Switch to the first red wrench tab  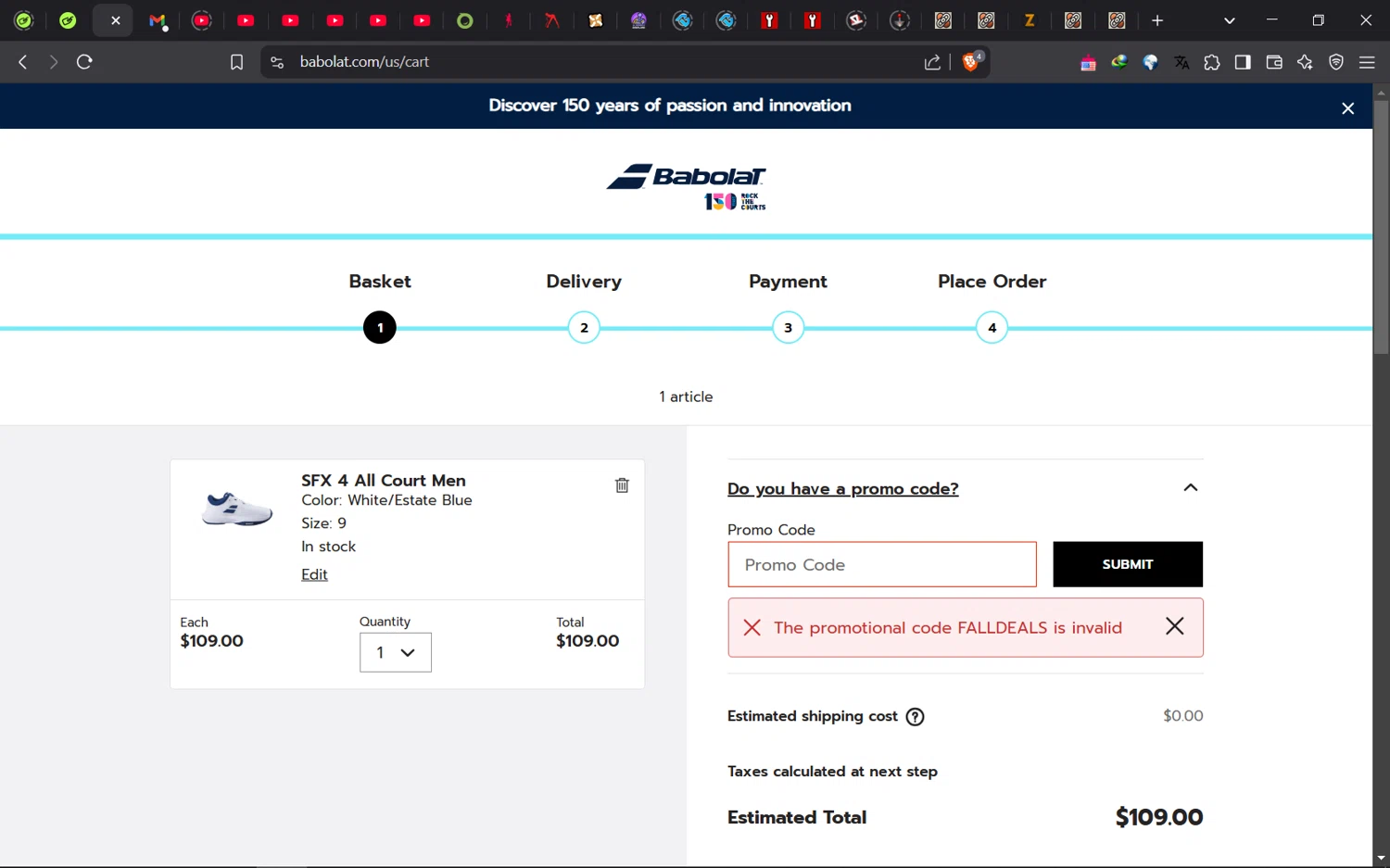(769, 20)
